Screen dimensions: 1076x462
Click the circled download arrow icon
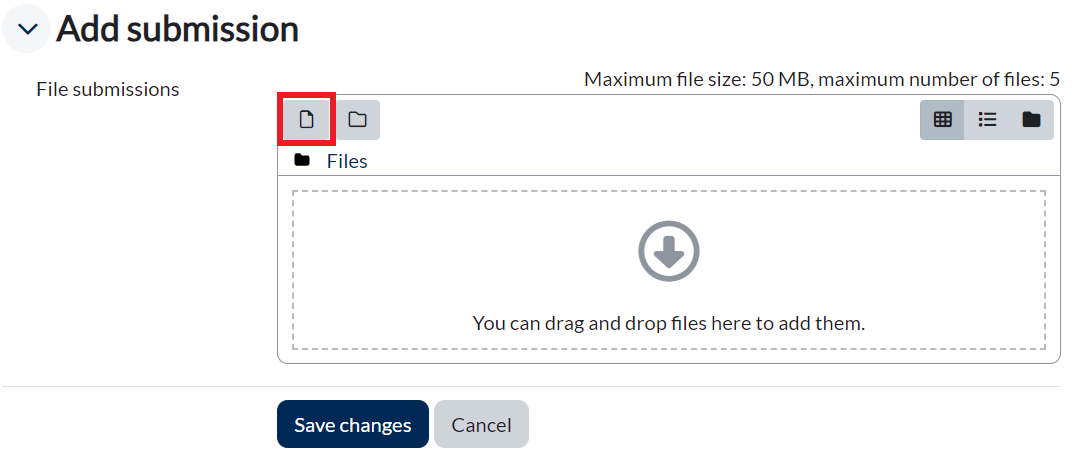coord(668,250)
